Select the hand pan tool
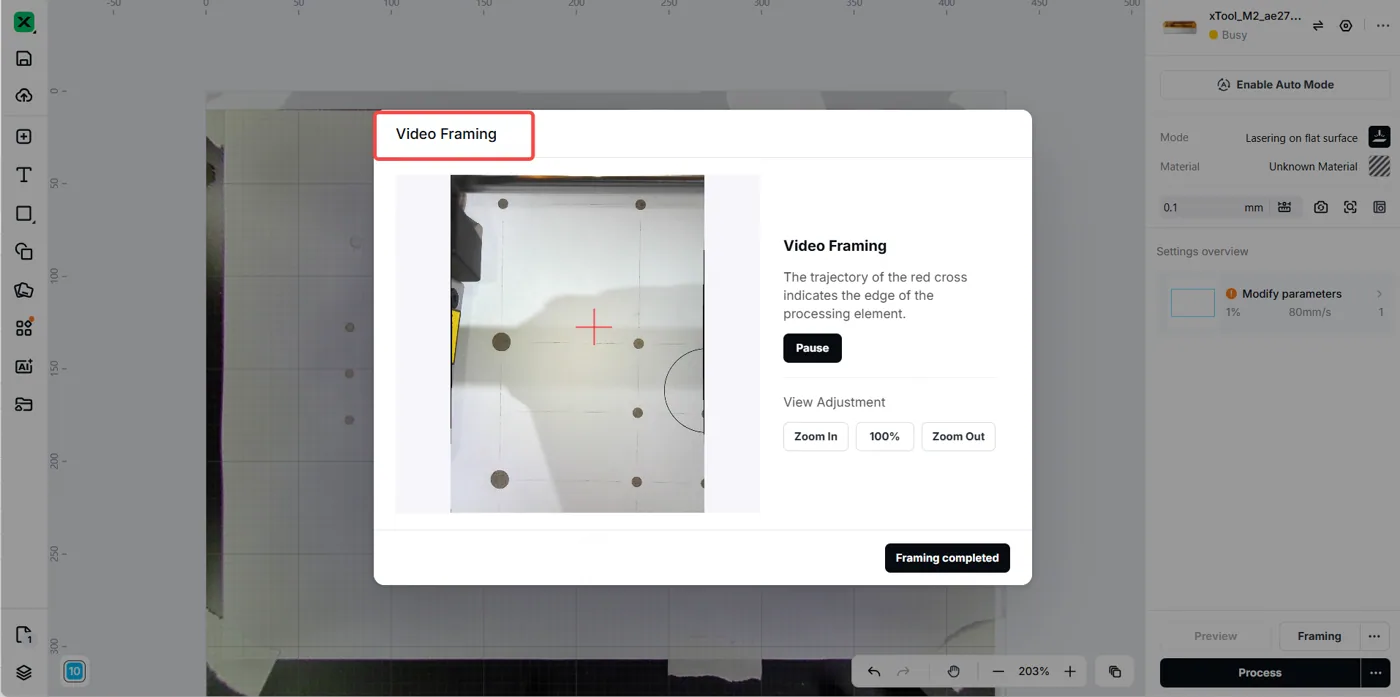Viewport: 1400px width, 697px height. tap(954, 672)
